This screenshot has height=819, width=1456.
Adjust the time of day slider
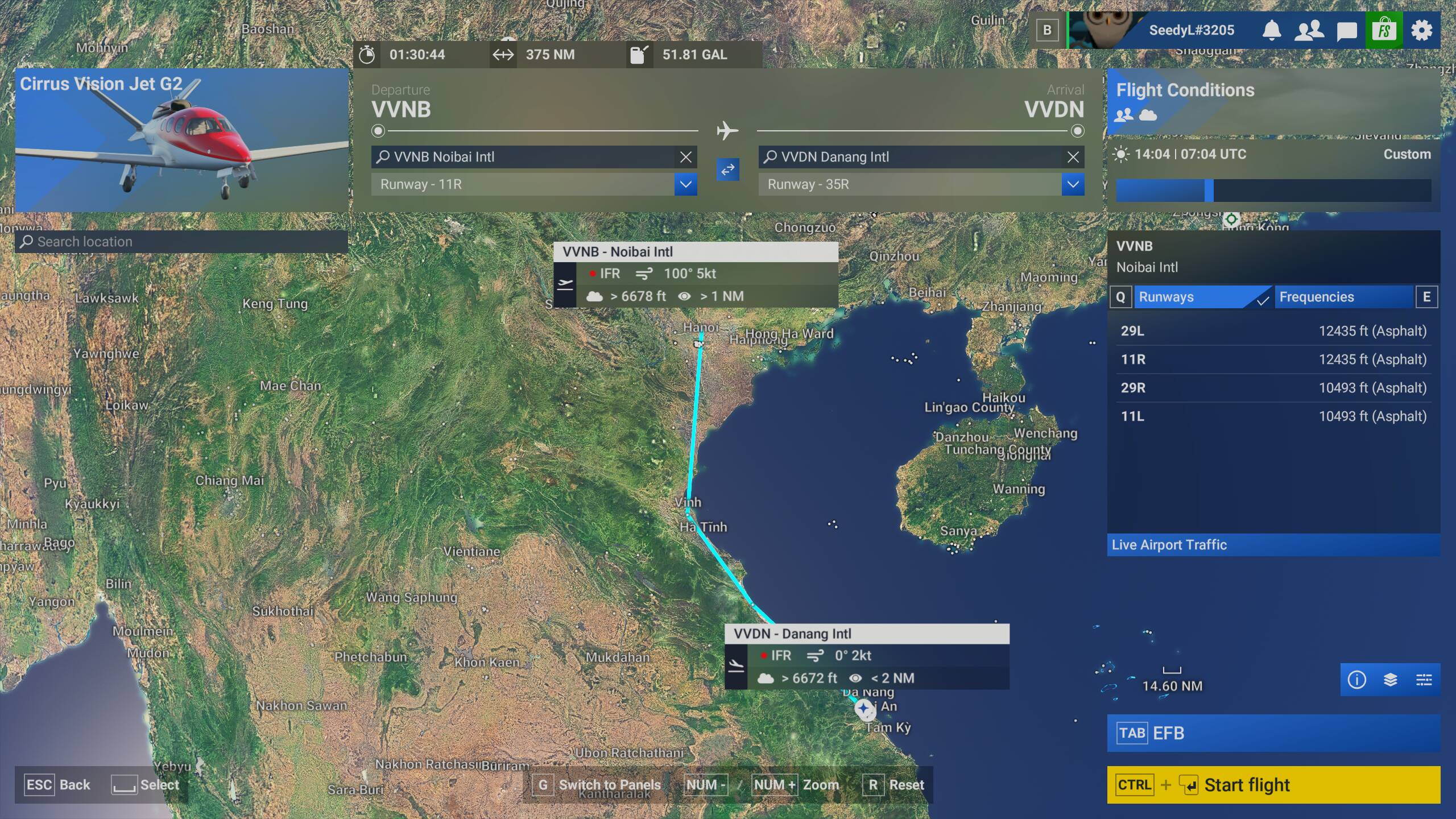click(x=1209, y=191)
